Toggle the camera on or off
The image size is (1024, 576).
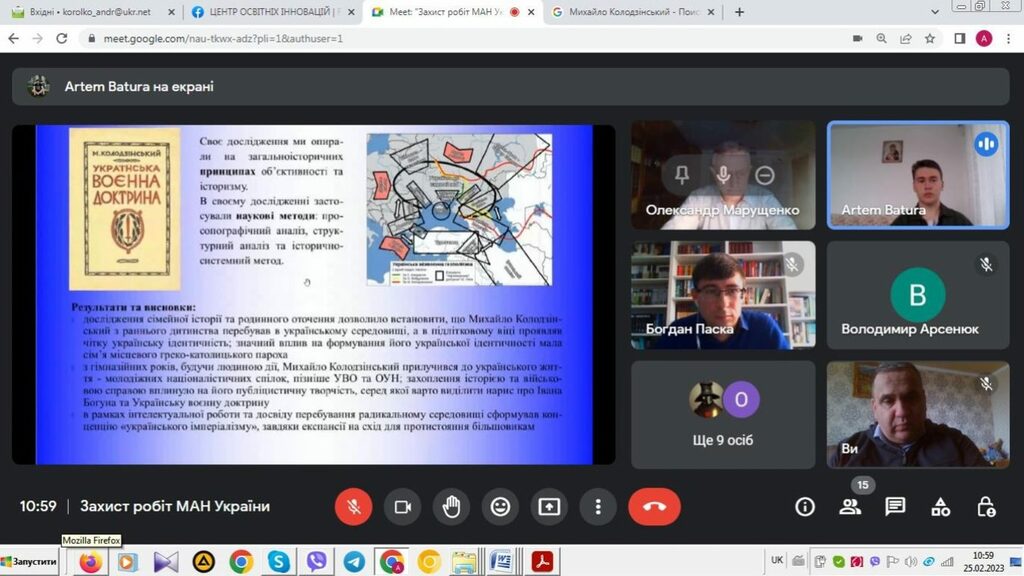pyautogui.click(x=403, y=506)
